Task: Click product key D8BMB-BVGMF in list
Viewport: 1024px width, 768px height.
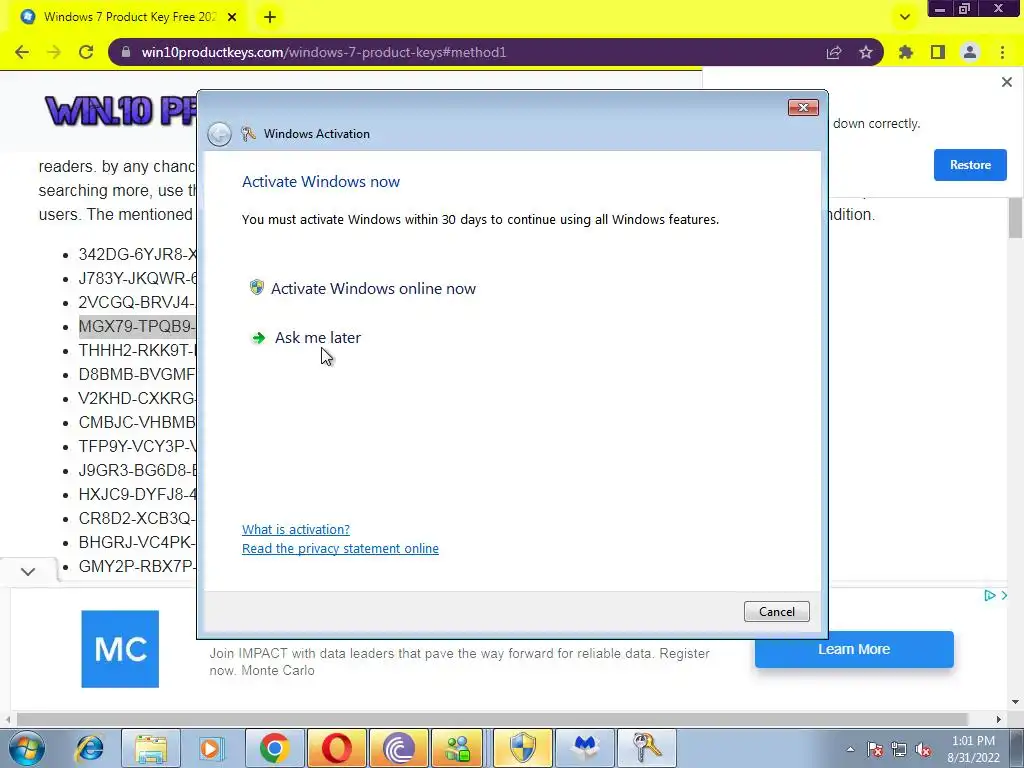Action: coord(137,374)
